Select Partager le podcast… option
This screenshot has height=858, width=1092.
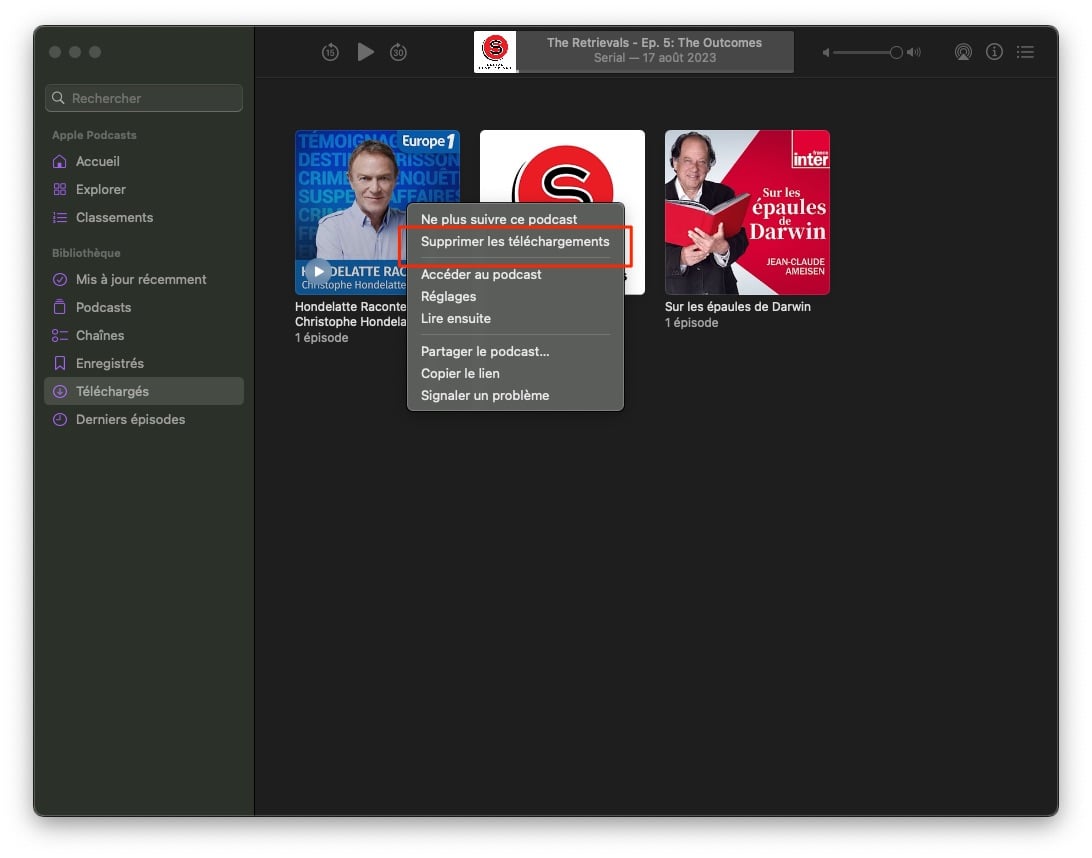(x=515, y=352)
